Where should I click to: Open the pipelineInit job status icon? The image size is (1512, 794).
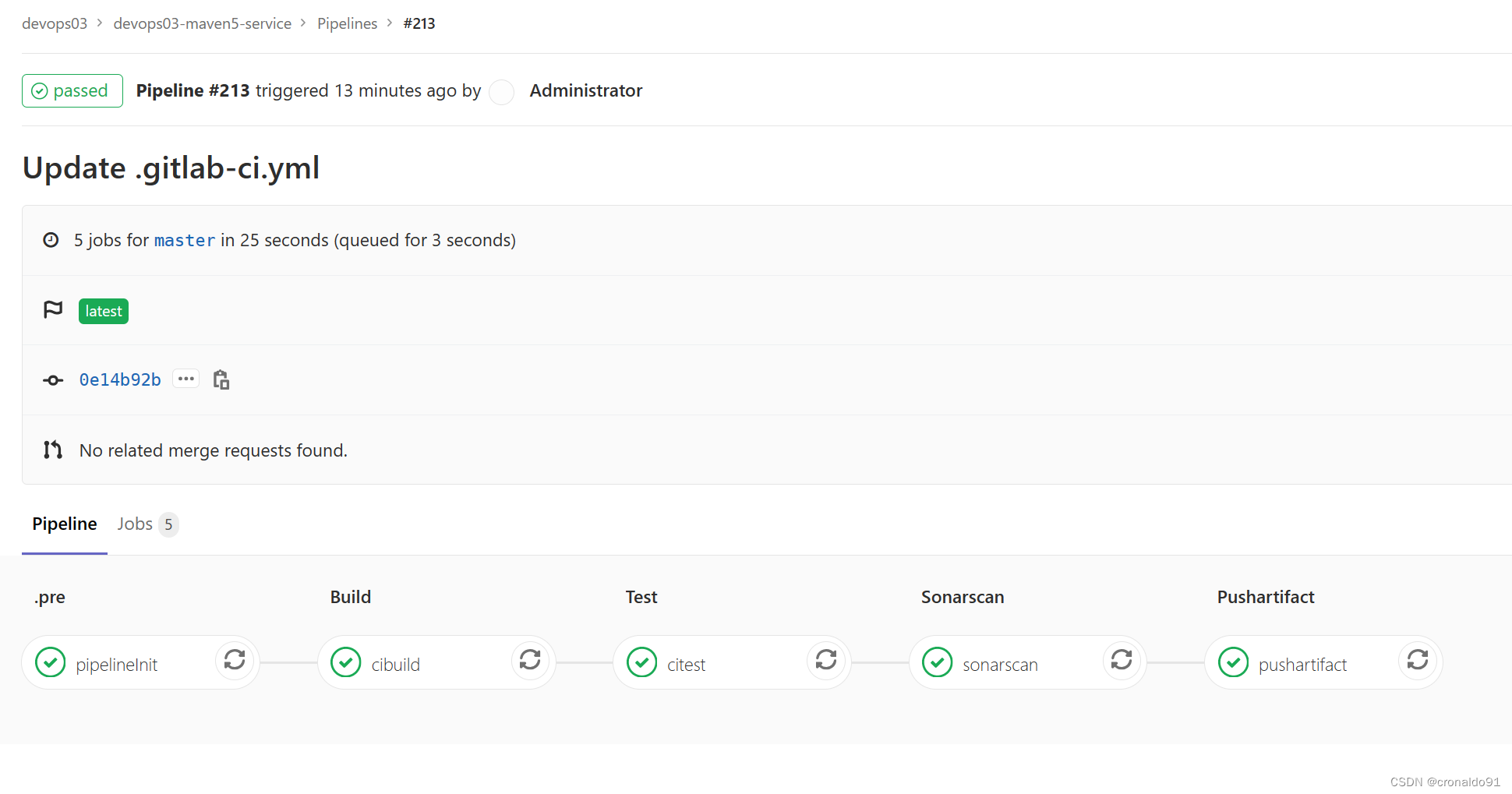pyautogui.click(x=50, y=662)
